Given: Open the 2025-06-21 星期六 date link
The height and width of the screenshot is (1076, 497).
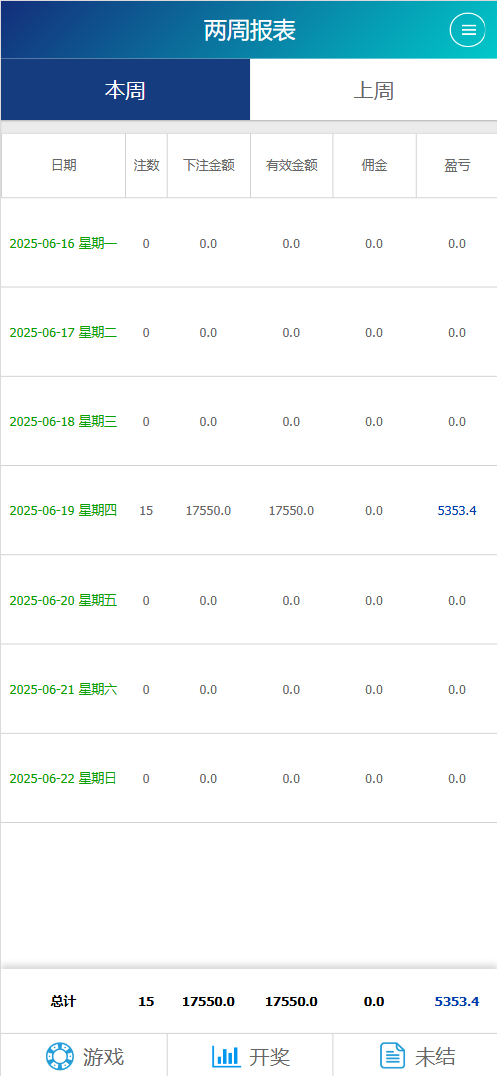Looking at the screenshot, I should [x=63, y=690].
